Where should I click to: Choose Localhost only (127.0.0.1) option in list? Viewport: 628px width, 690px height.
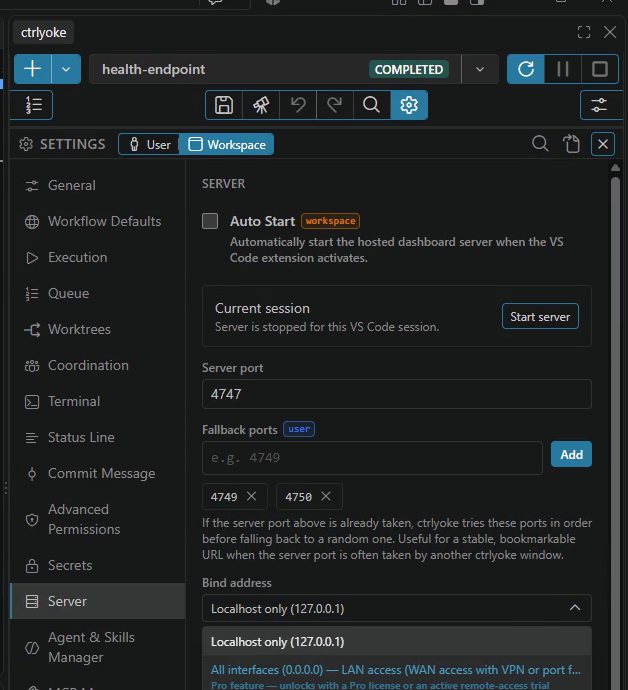pos(397,642)
